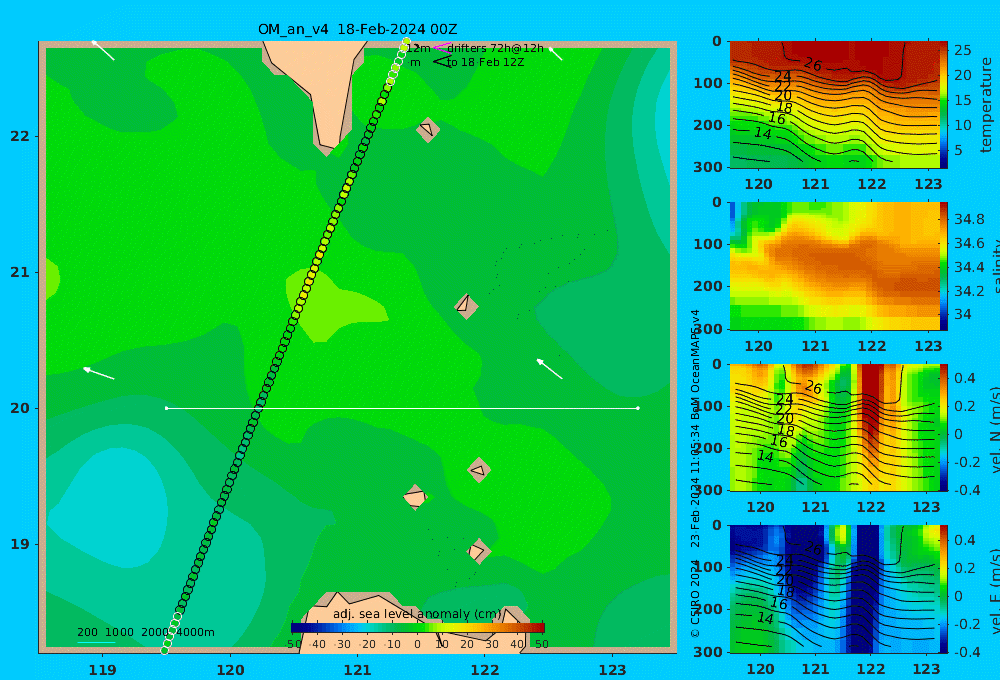Click the latitude label 22 on the map axis

point(20,136)
